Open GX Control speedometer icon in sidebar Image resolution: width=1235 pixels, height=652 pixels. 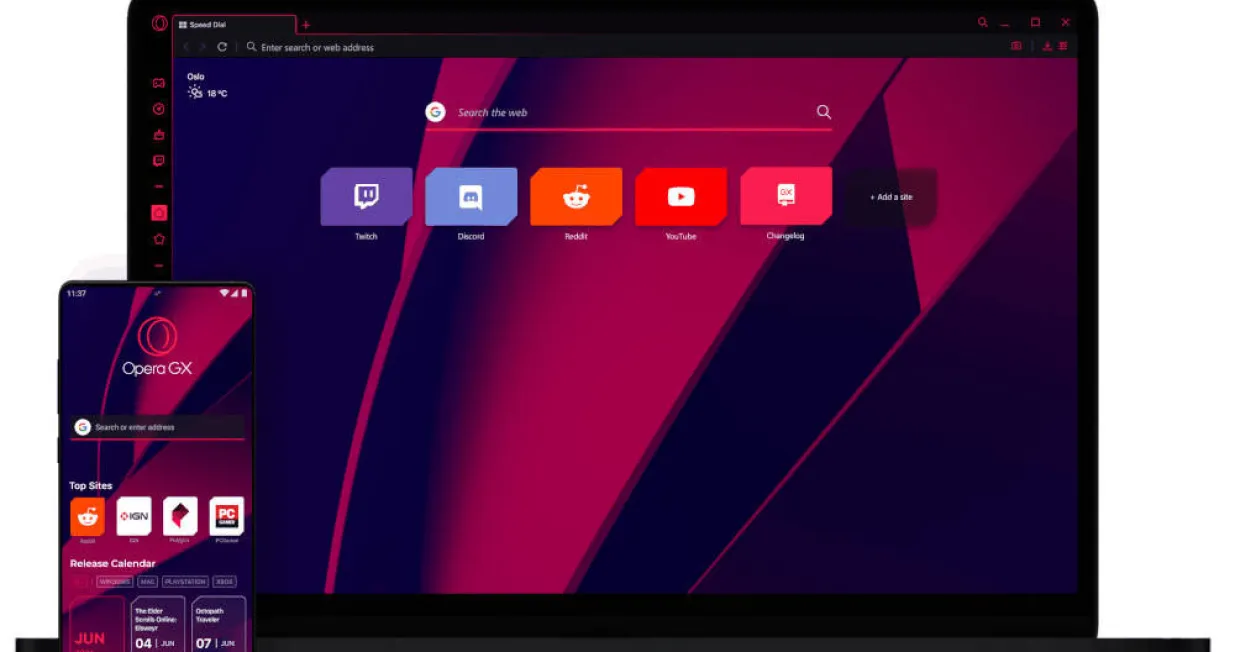158,109
